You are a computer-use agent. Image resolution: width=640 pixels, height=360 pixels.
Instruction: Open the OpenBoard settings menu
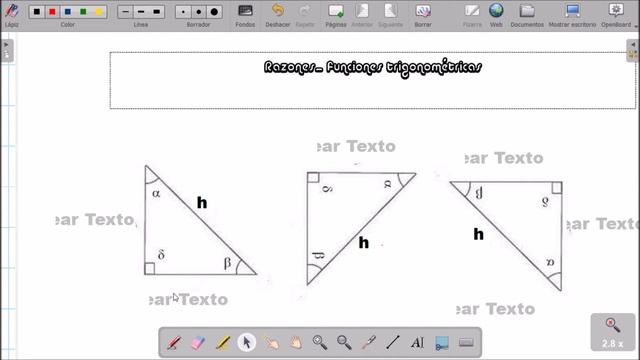(x=617, y=15)
